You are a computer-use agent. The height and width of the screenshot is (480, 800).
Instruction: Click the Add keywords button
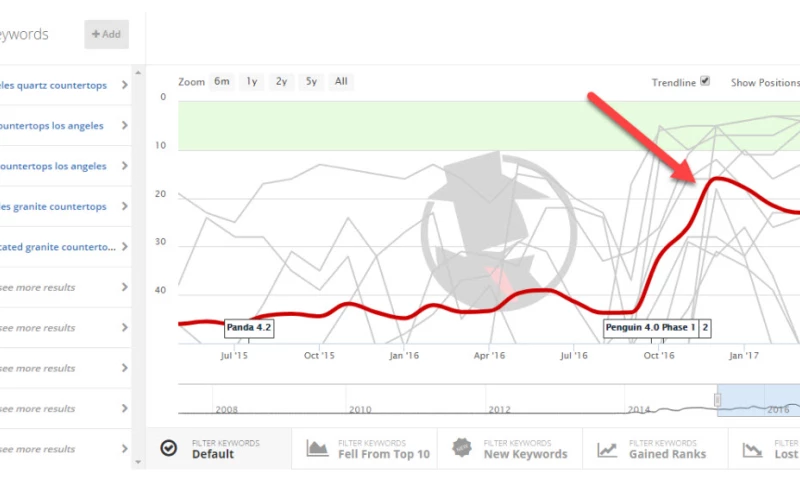click(107, 34)
